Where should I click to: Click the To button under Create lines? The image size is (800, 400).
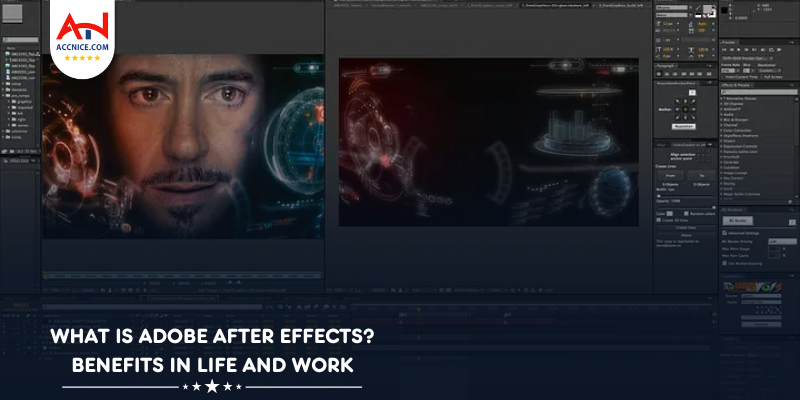(701, 176)
